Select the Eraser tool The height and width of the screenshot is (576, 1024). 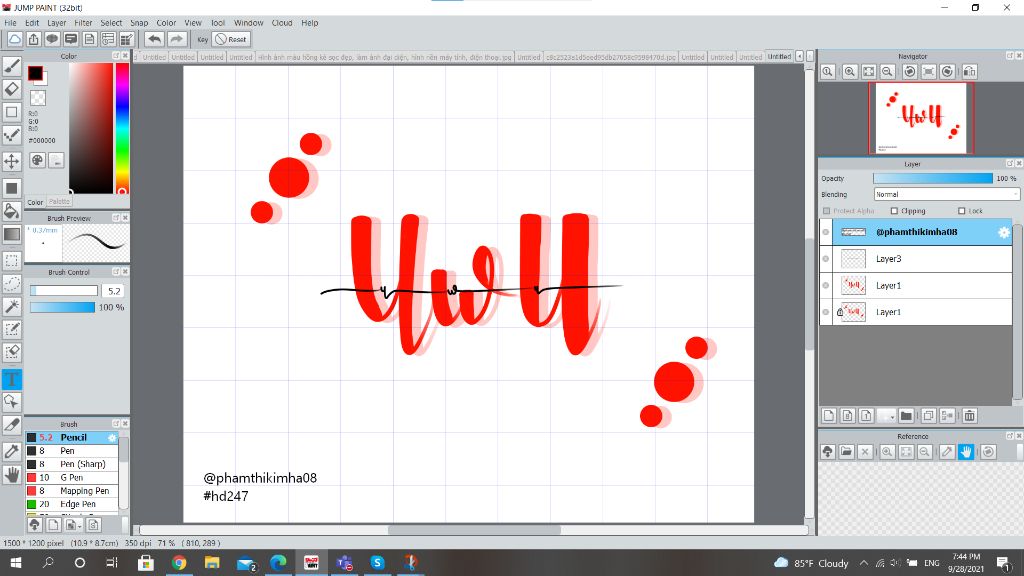[12, 89]
